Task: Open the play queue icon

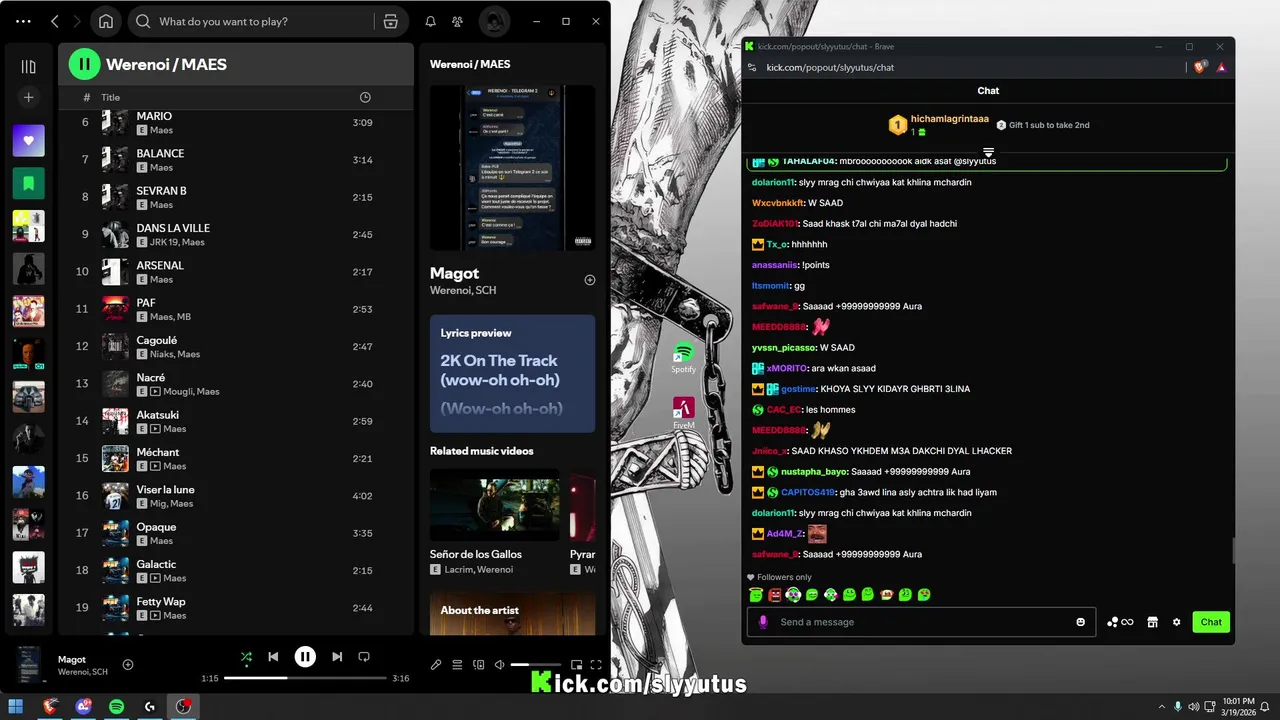Action: coord(457,665)
